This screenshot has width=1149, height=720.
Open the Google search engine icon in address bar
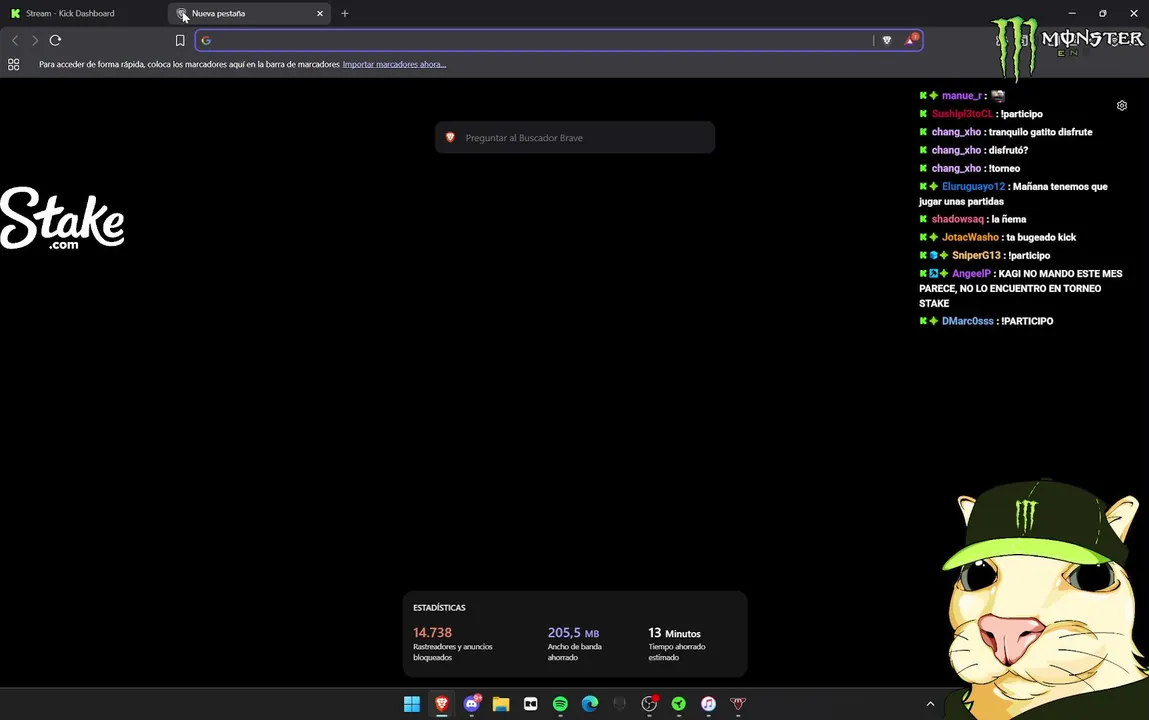(206, 40)
